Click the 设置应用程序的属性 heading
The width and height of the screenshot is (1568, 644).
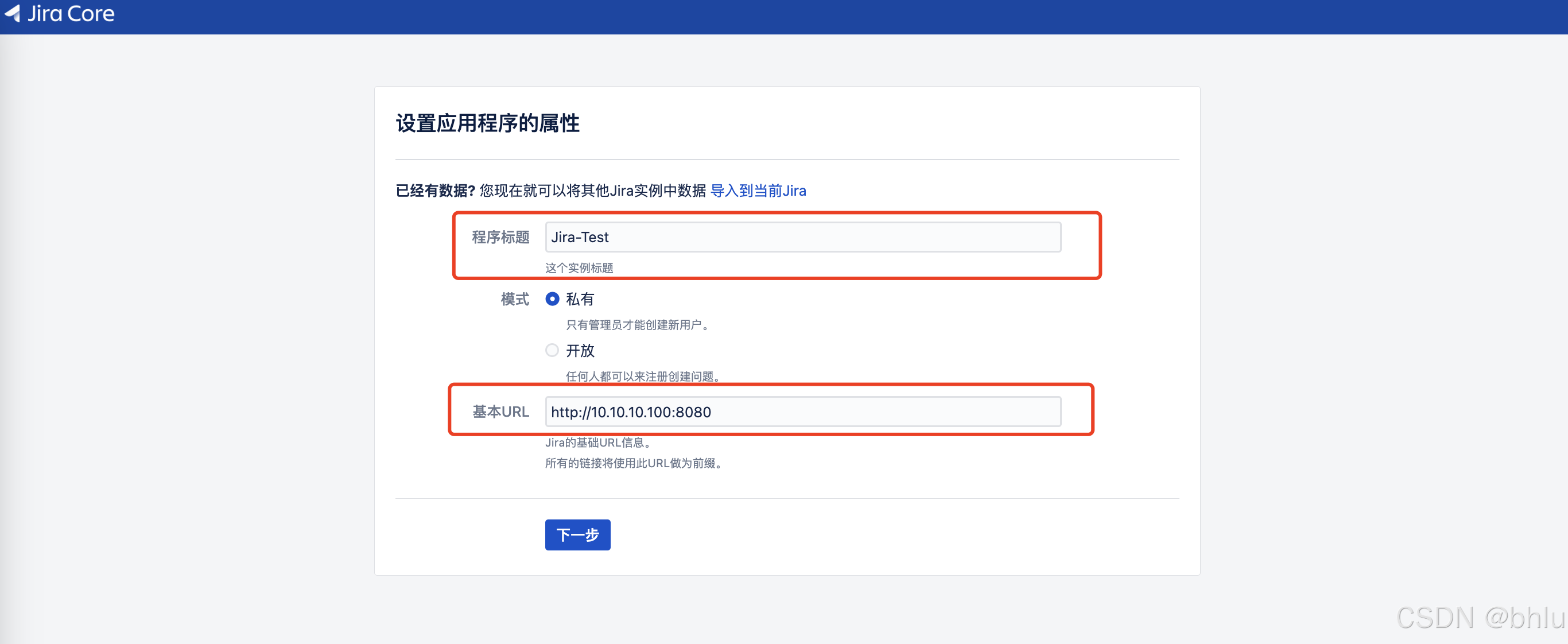[487, 123]
